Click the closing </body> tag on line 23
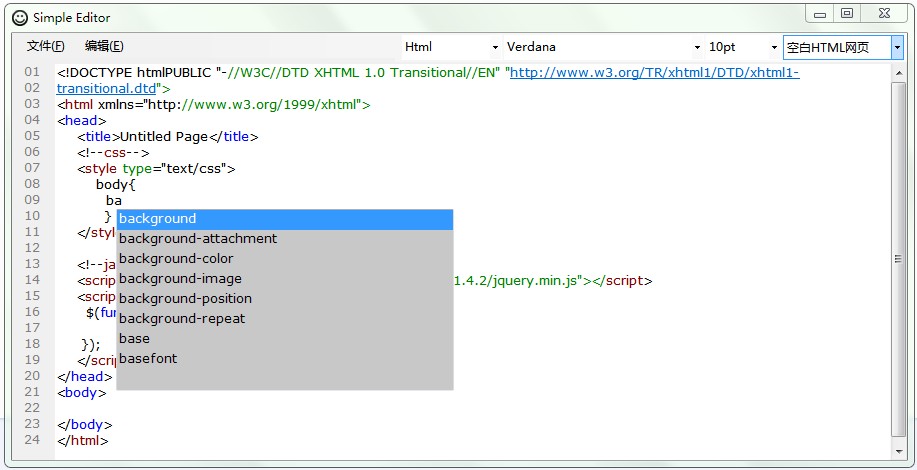Image resolution: width=917 pixels, height=470 pixels. pos(85,425)
